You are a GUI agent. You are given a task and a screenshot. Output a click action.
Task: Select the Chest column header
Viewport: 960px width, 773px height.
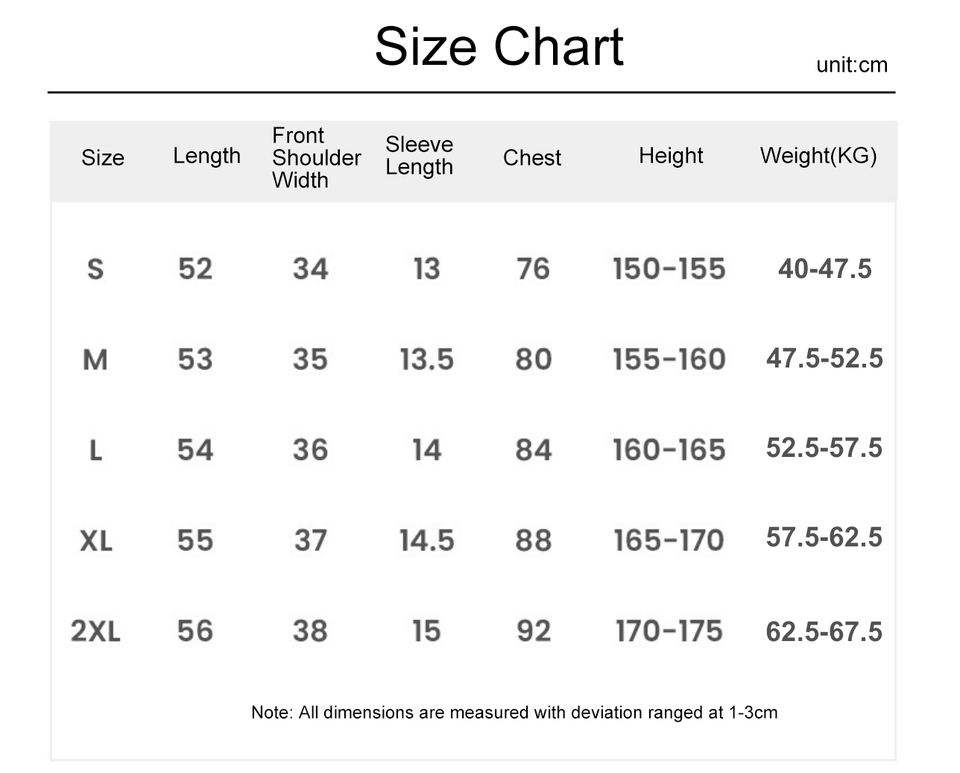point(532,158)
